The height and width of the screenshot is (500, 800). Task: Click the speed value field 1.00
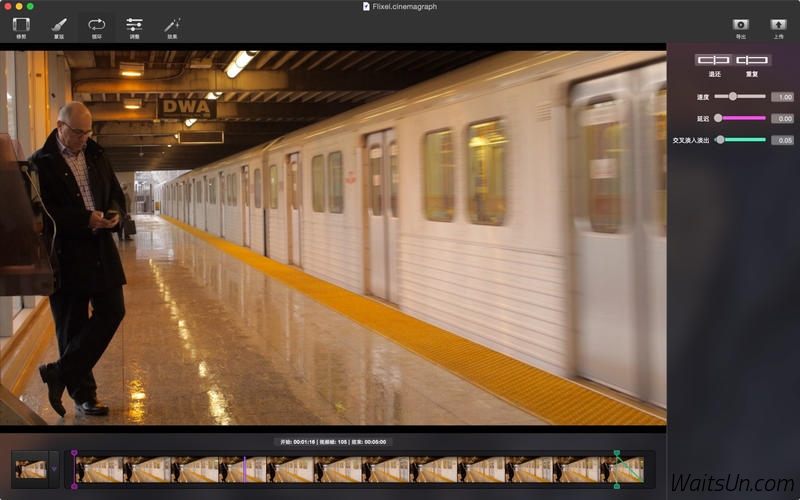[x=782, y=97]
